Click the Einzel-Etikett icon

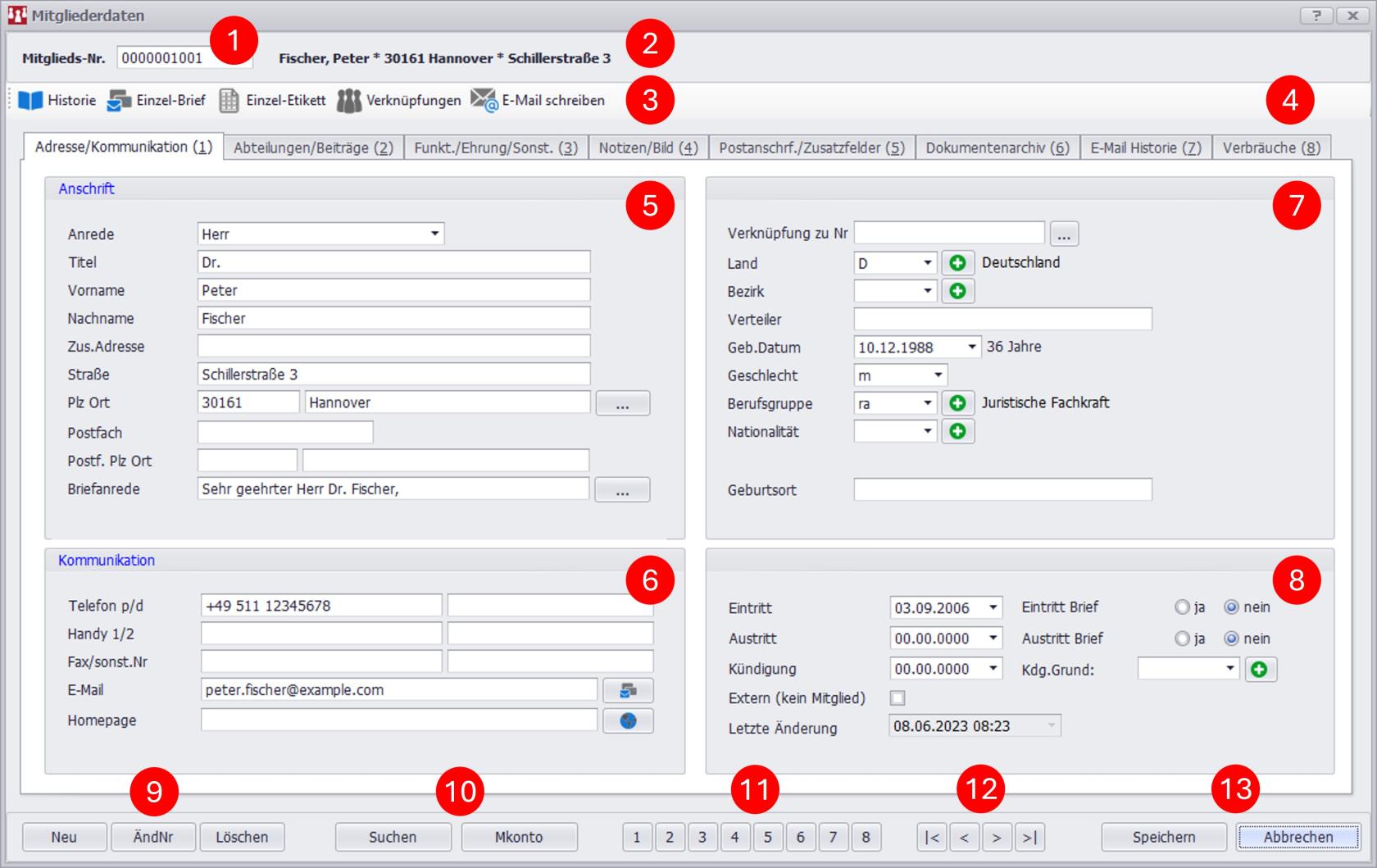pos(229,101)
